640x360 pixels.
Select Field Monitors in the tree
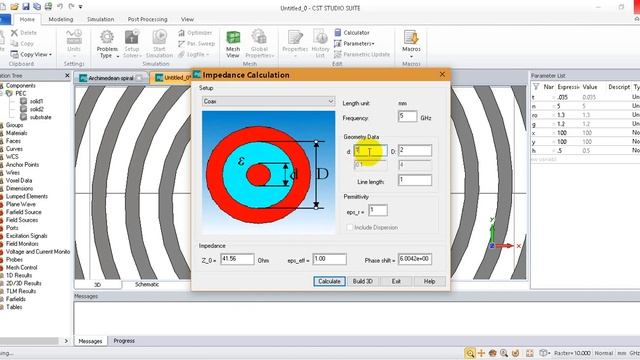point(22,244)
